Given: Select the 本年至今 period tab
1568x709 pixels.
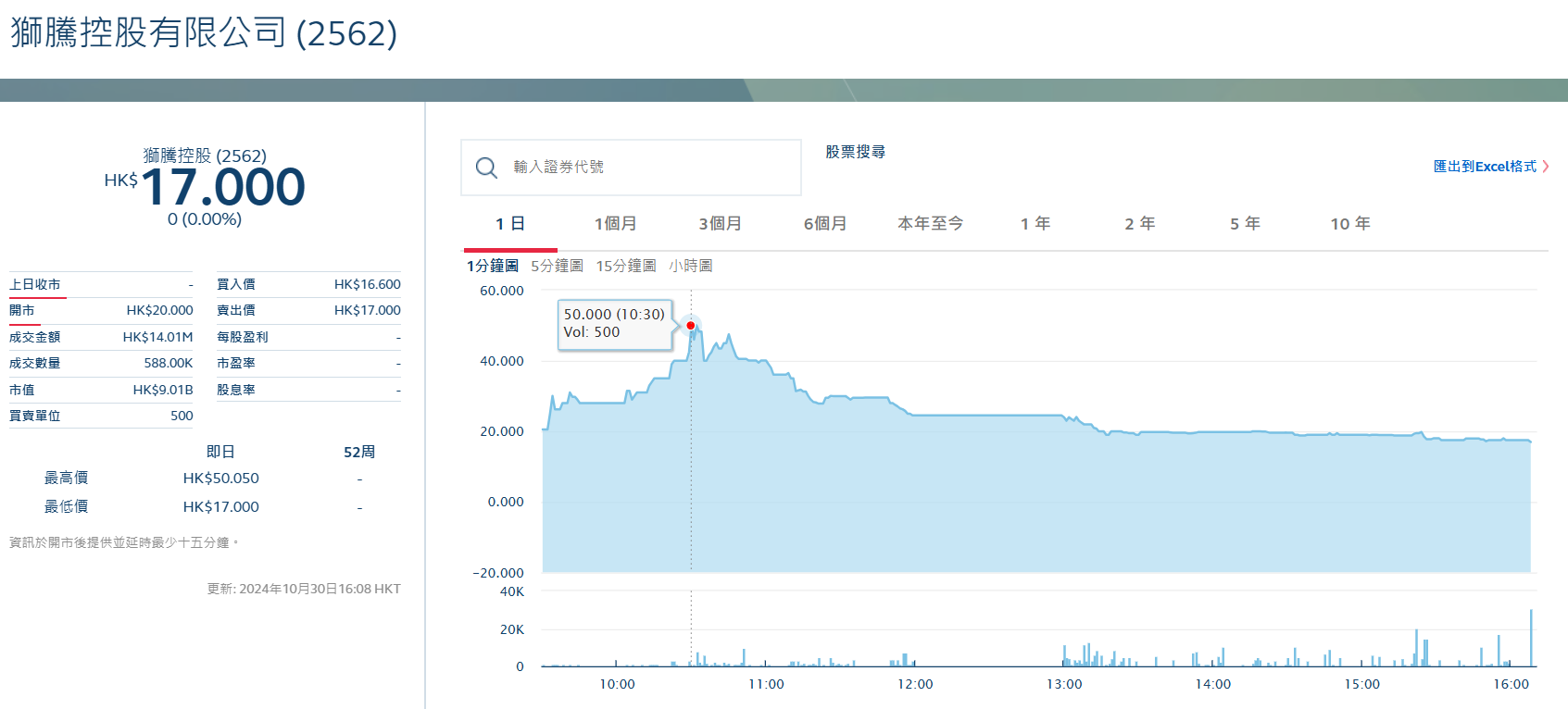Looking at the screenshot, I should pos(930,224).
